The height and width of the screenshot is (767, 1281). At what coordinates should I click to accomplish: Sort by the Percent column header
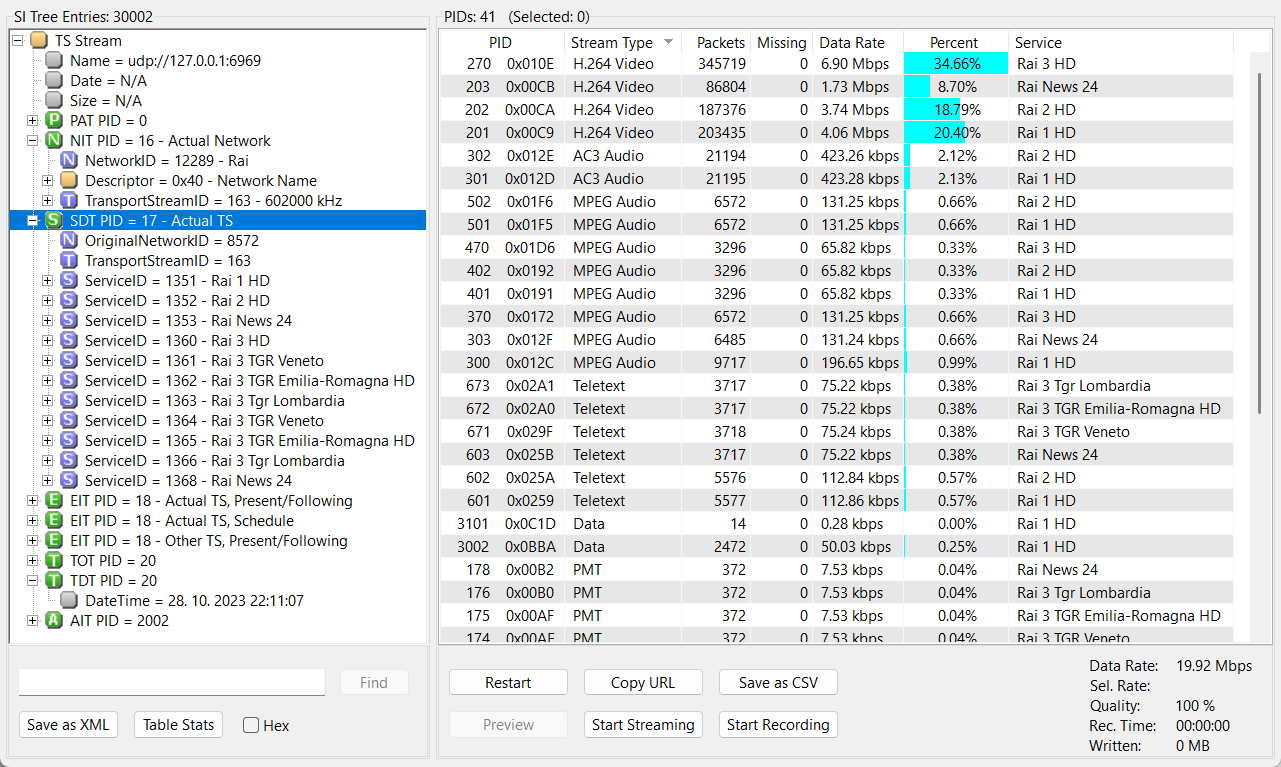[x=955, y=43]
